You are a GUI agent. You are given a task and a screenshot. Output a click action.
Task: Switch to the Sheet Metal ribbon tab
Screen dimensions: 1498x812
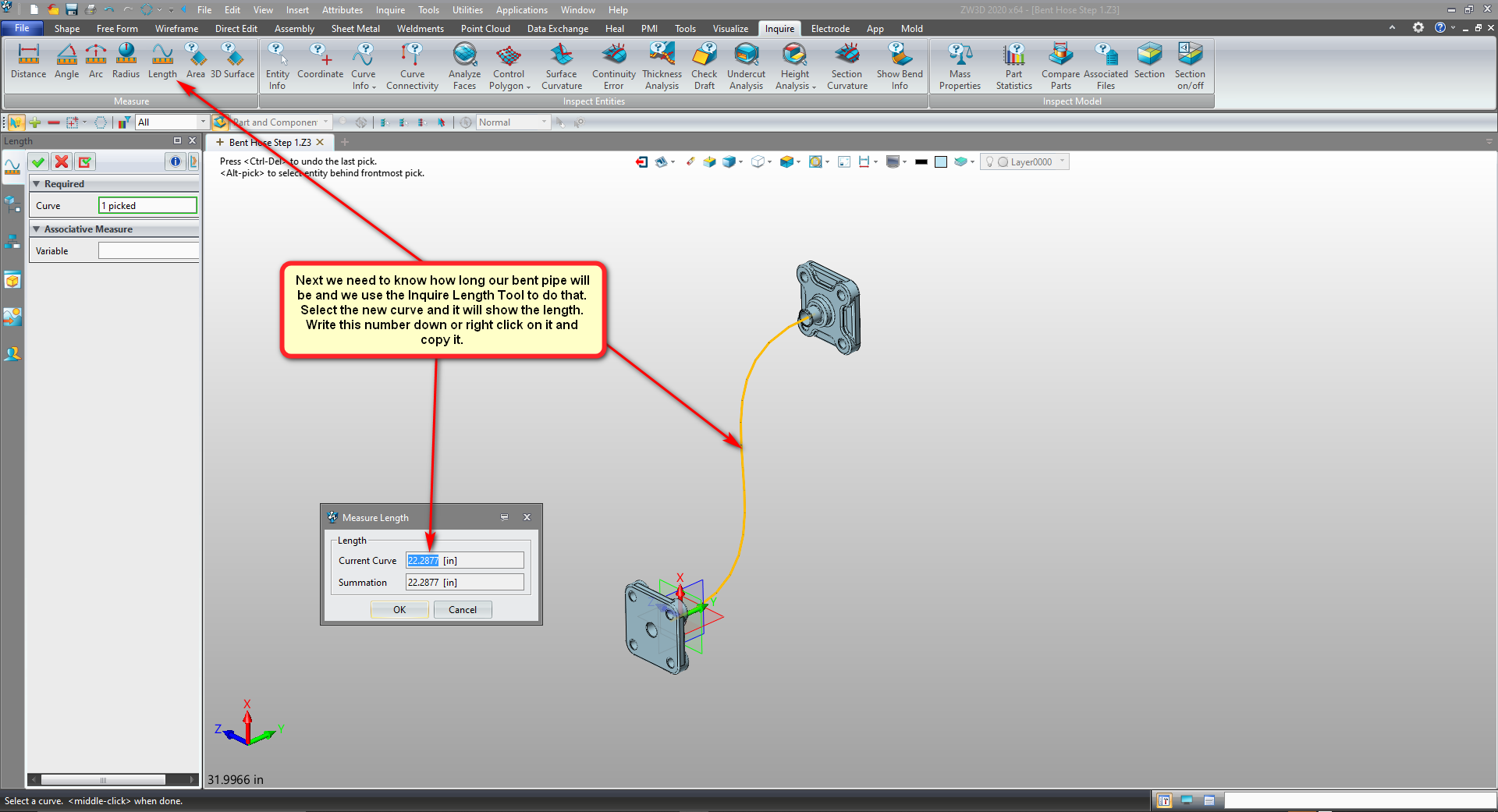click(x=355, y=29)
